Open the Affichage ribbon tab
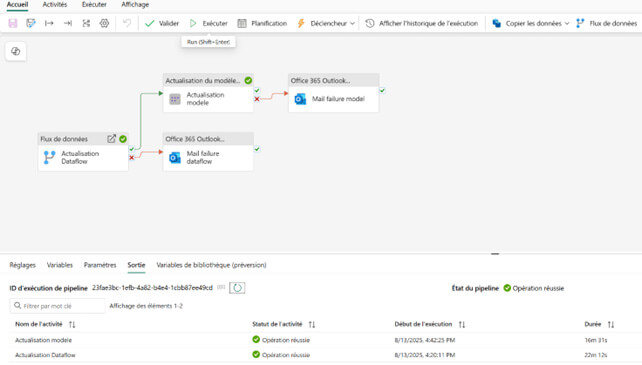 [x=135, y=5]
